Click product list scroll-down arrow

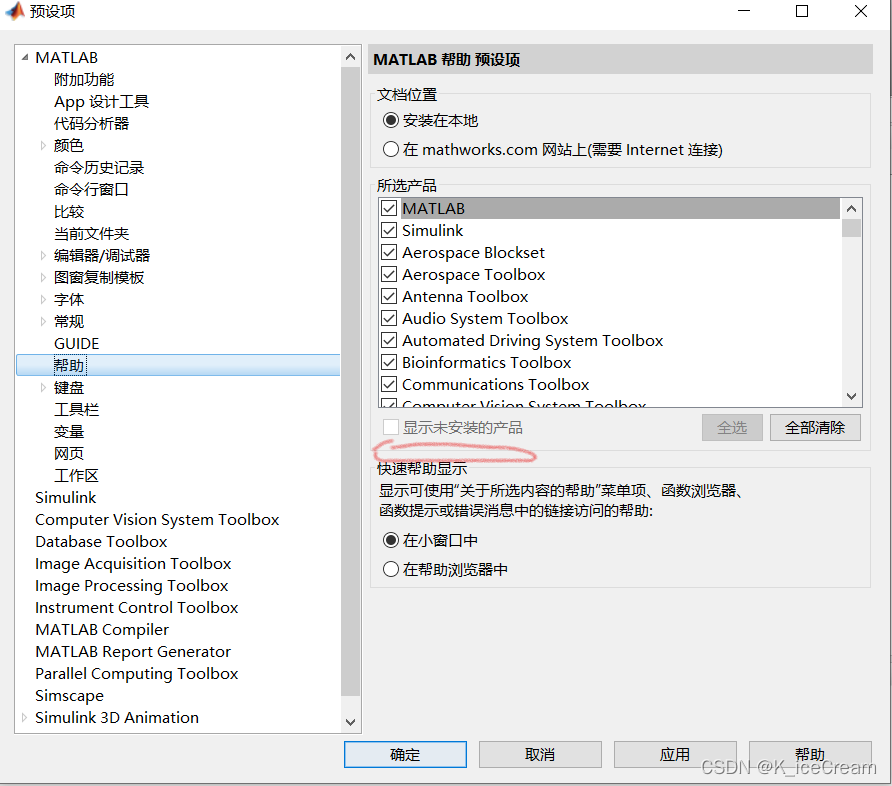pyautogui.click(x=852, y=396)
